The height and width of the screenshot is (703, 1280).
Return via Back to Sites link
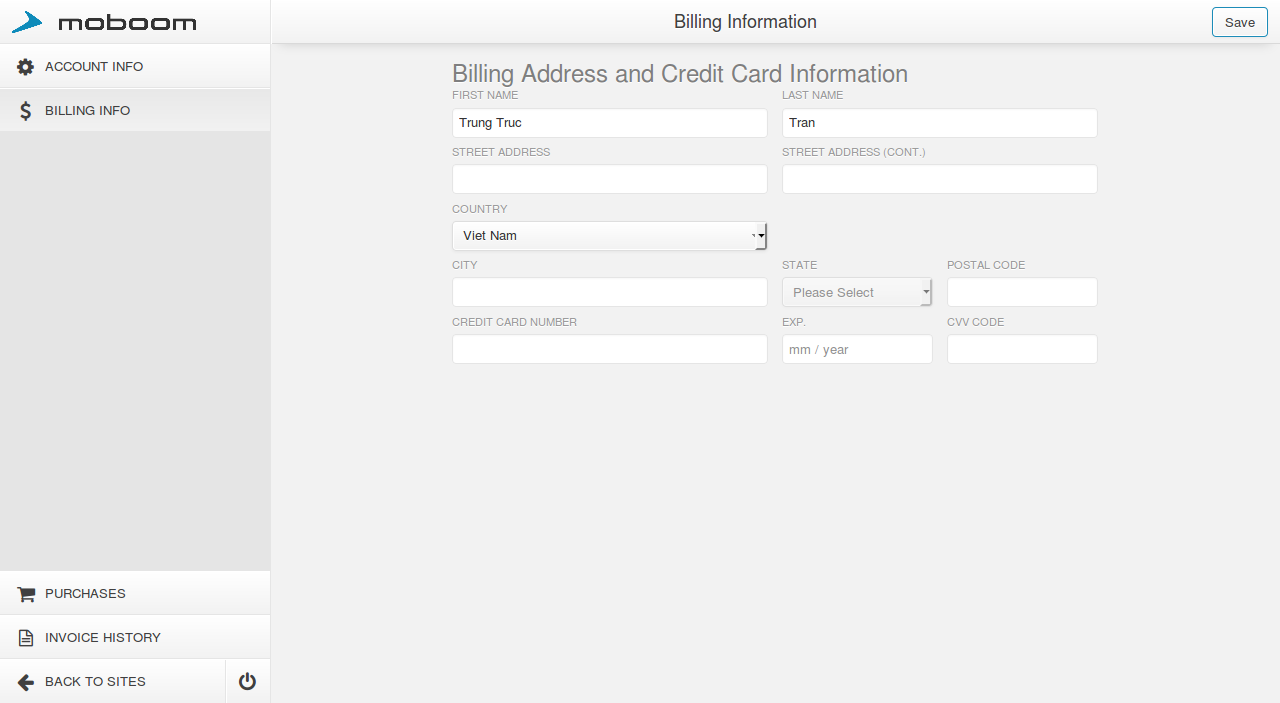click(x=95, y=682)
